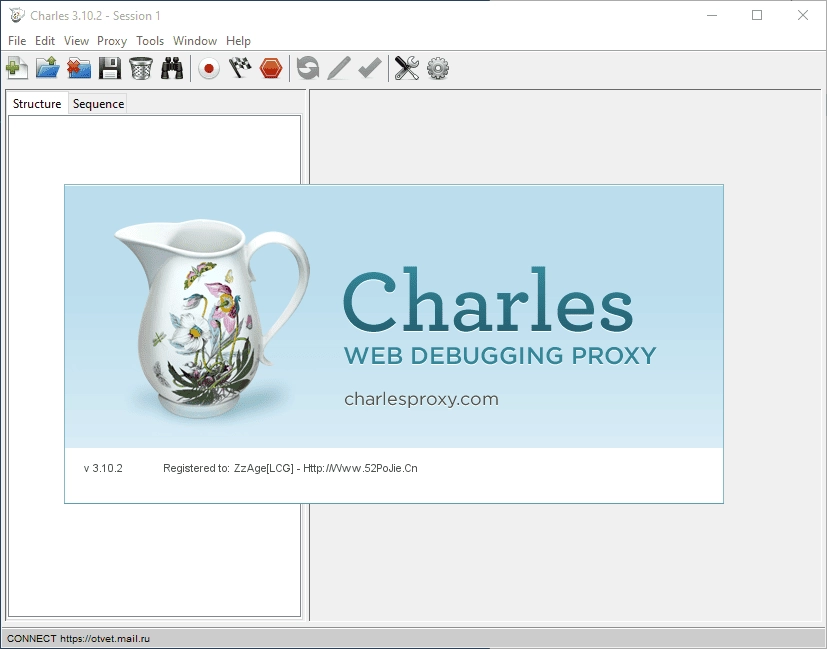The width and height of the screenshot is (827, 649).
Task: Open the View menu
Action: tap(76, 41)
